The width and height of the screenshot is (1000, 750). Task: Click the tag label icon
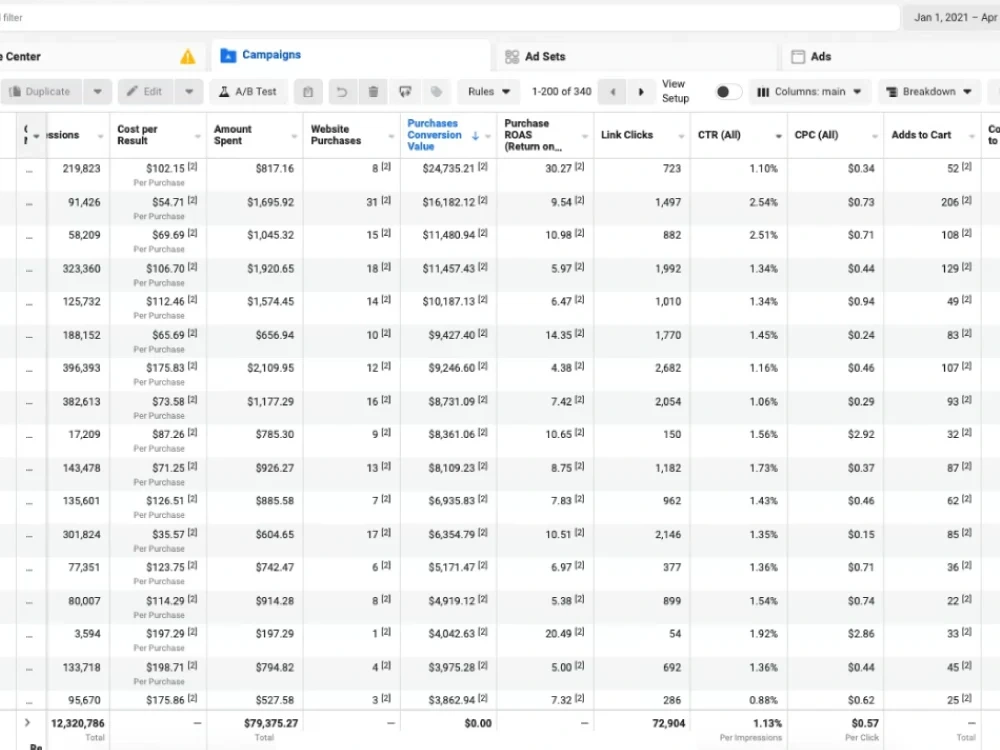[x=436, y=92]
